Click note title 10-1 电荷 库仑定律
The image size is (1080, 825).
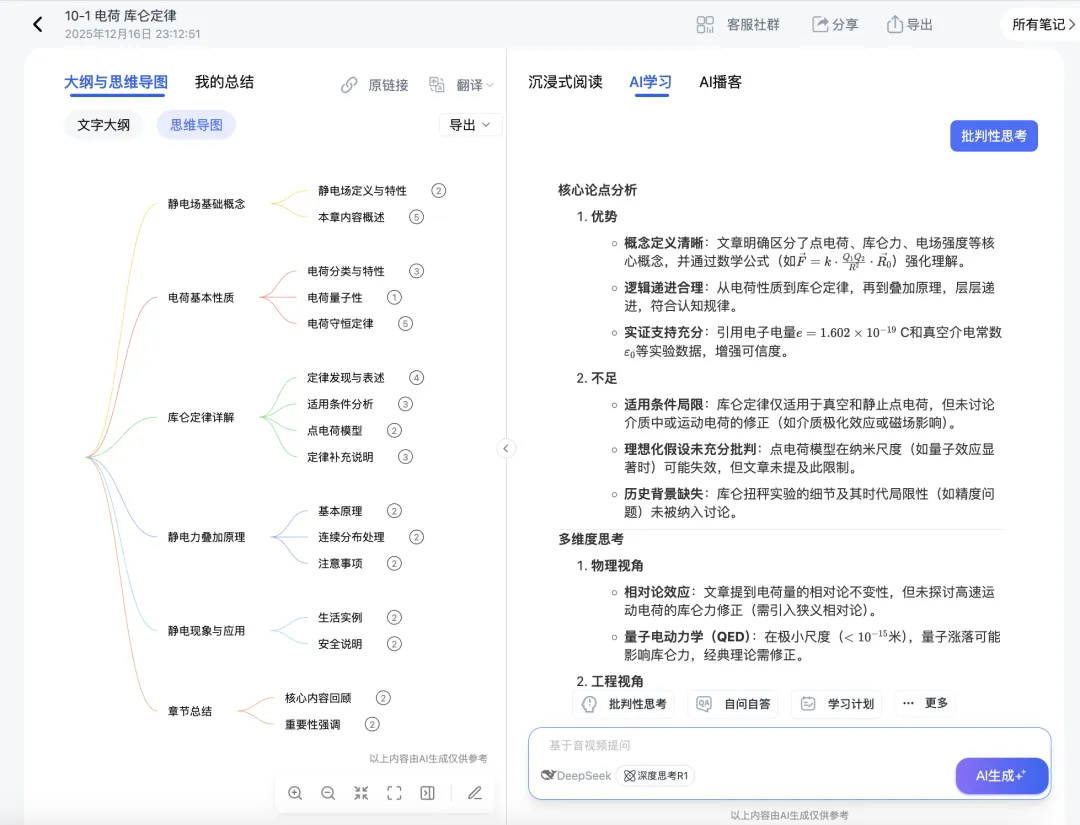click(121, 16)
